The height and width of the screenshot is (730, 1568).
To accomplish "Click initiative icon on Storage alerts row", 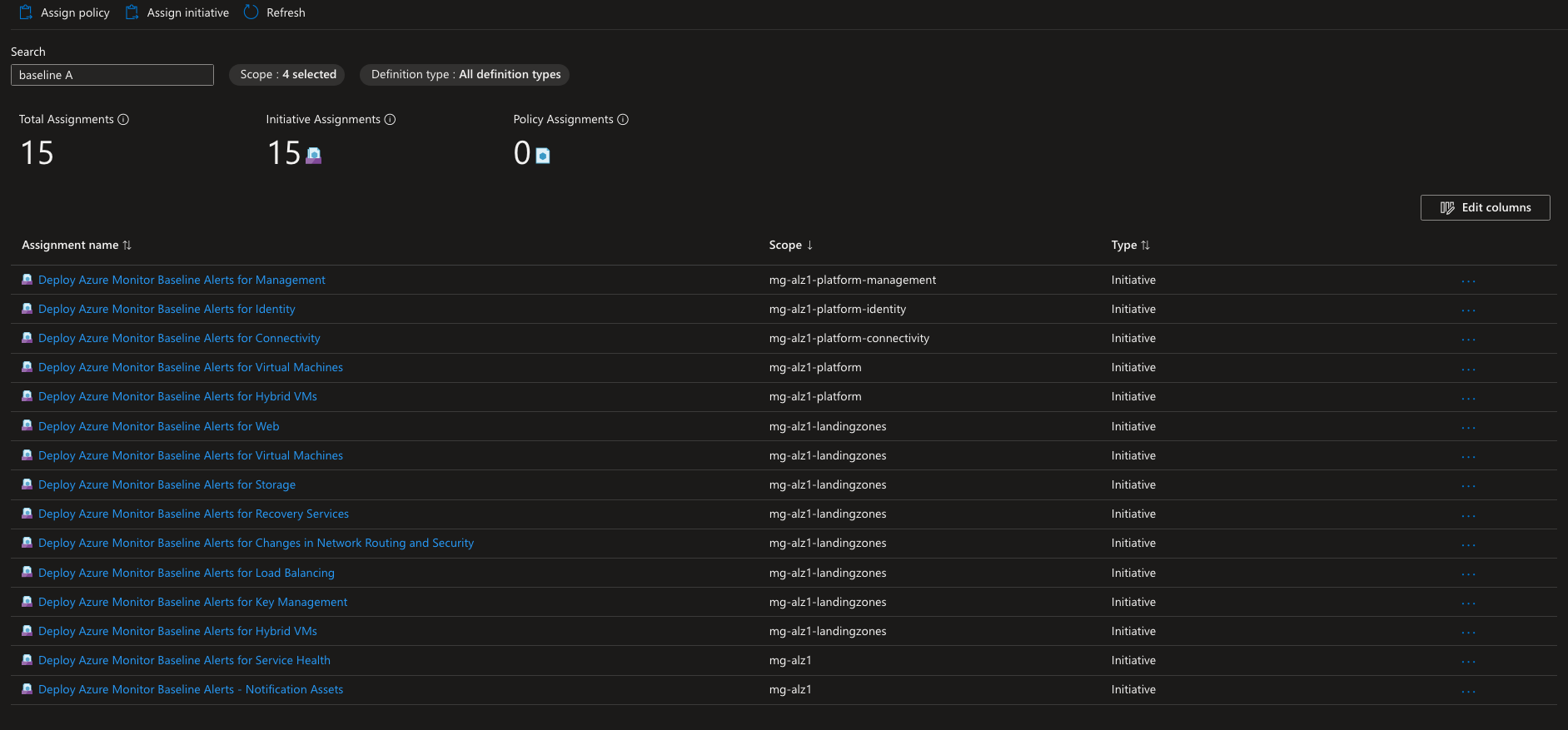I will [27, 484].
